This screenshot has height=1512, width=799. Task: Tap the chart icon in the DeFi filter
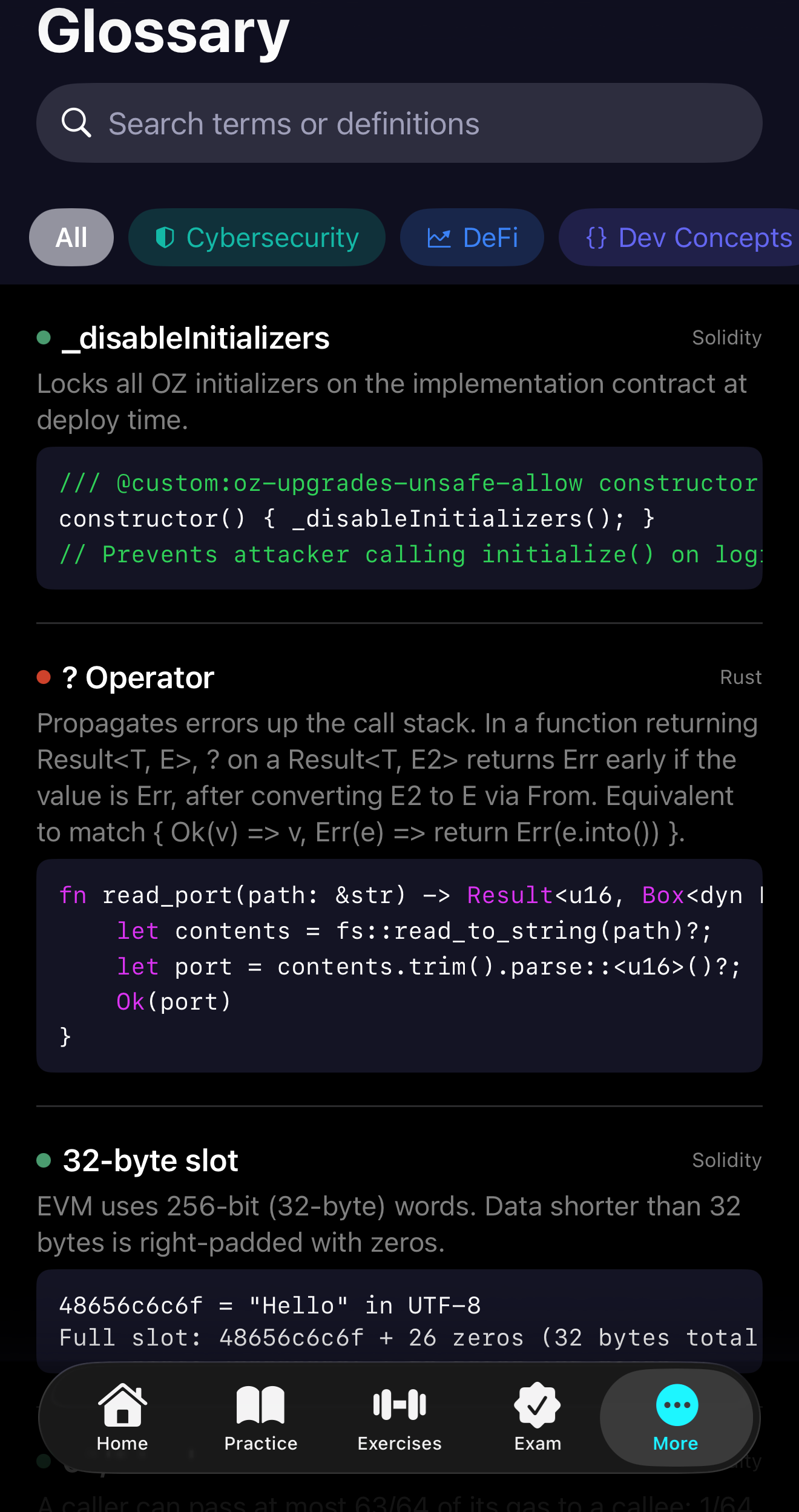(x=442, y=237)
